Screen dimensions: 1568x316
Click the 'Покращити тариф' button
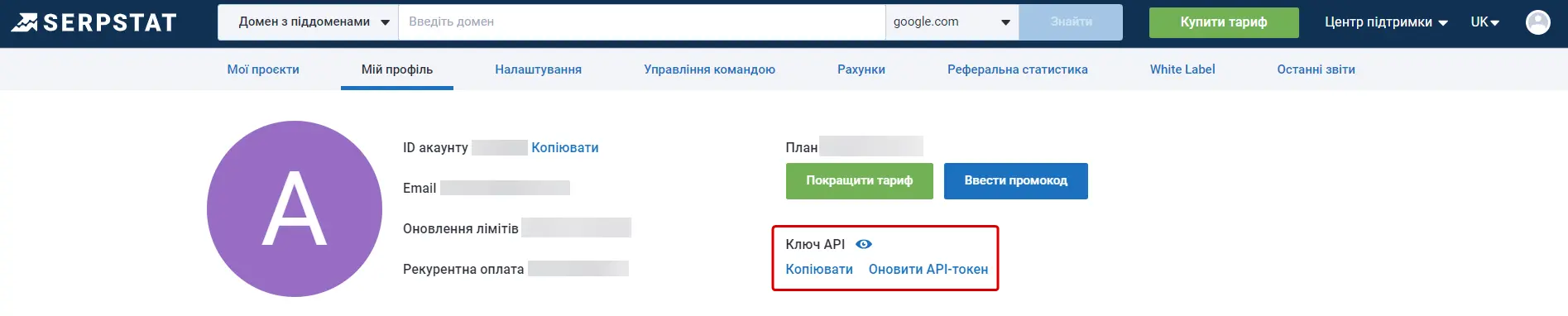[860, 180]
